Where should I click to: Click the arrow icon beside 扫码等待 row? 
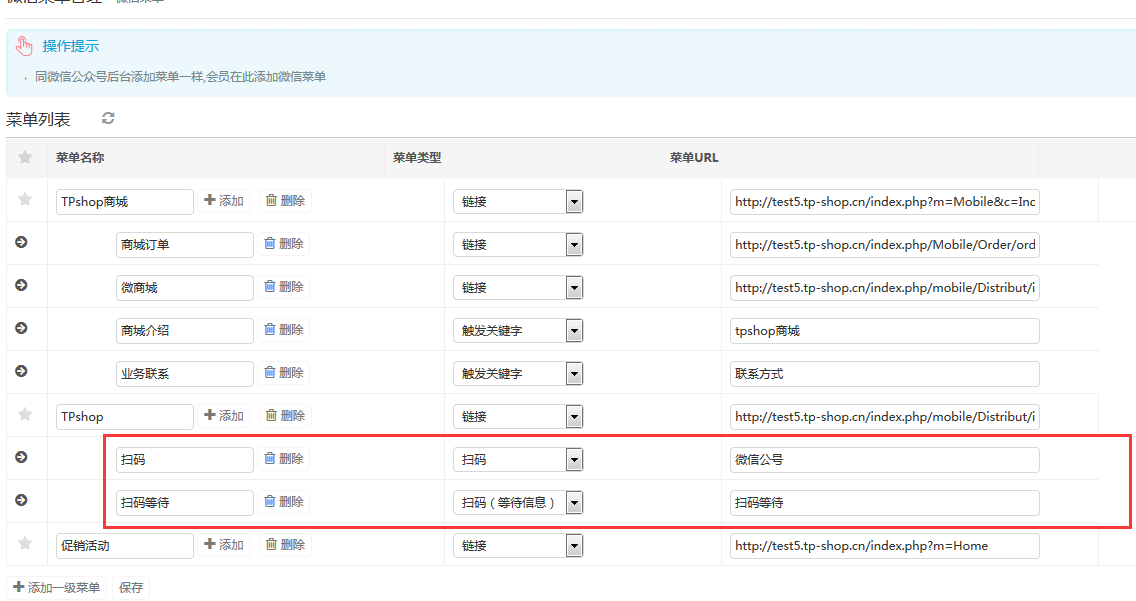(22, 500)
